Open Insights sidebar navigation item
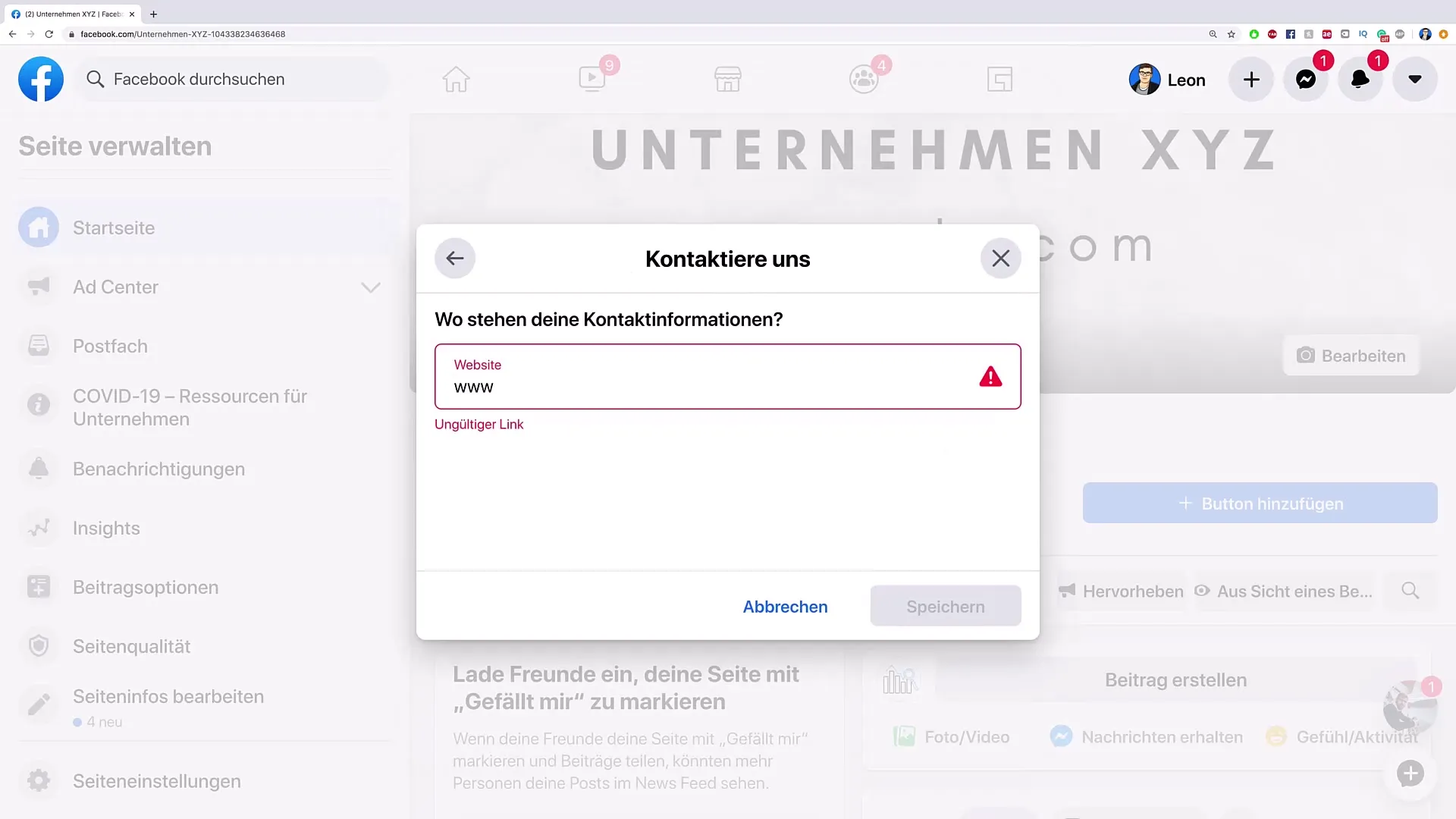Image resolution: width=1456 pixels, height=819 pixels. pos(106,528)
